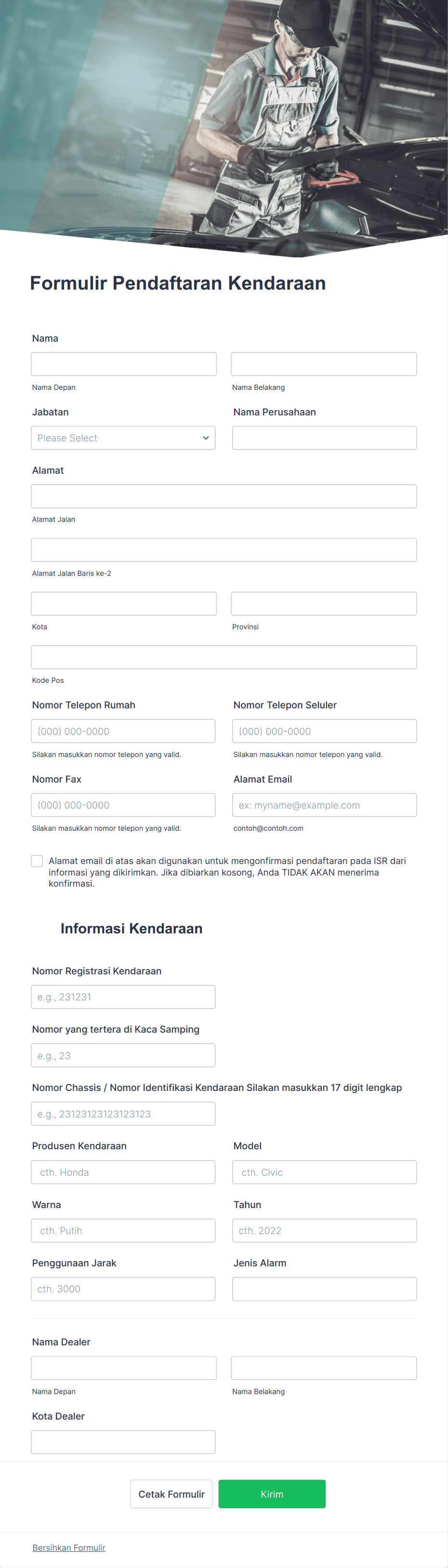Select the Nomor Telepon Rumah field
The image size is (448, 1568).
click(x=123, y=731)
